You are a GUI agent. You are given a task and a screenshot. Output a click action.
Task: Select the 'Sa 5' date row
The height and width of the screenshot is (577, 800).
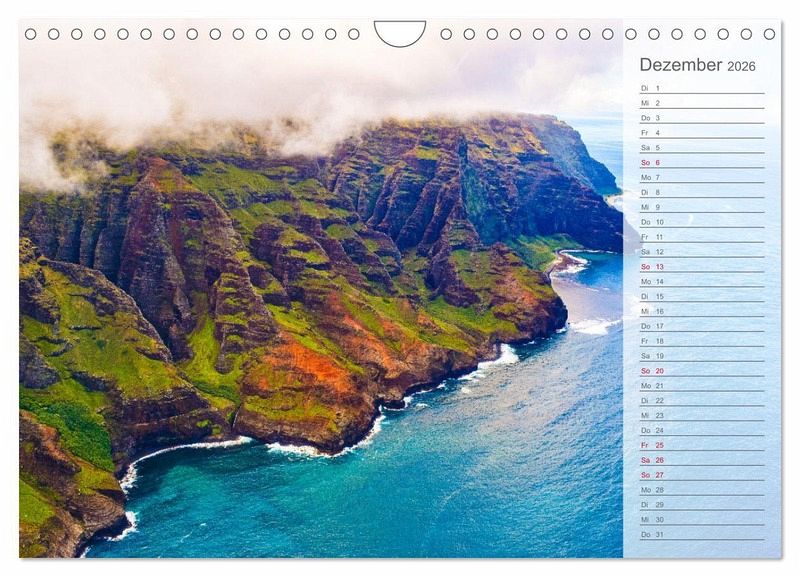coord(702,147)
